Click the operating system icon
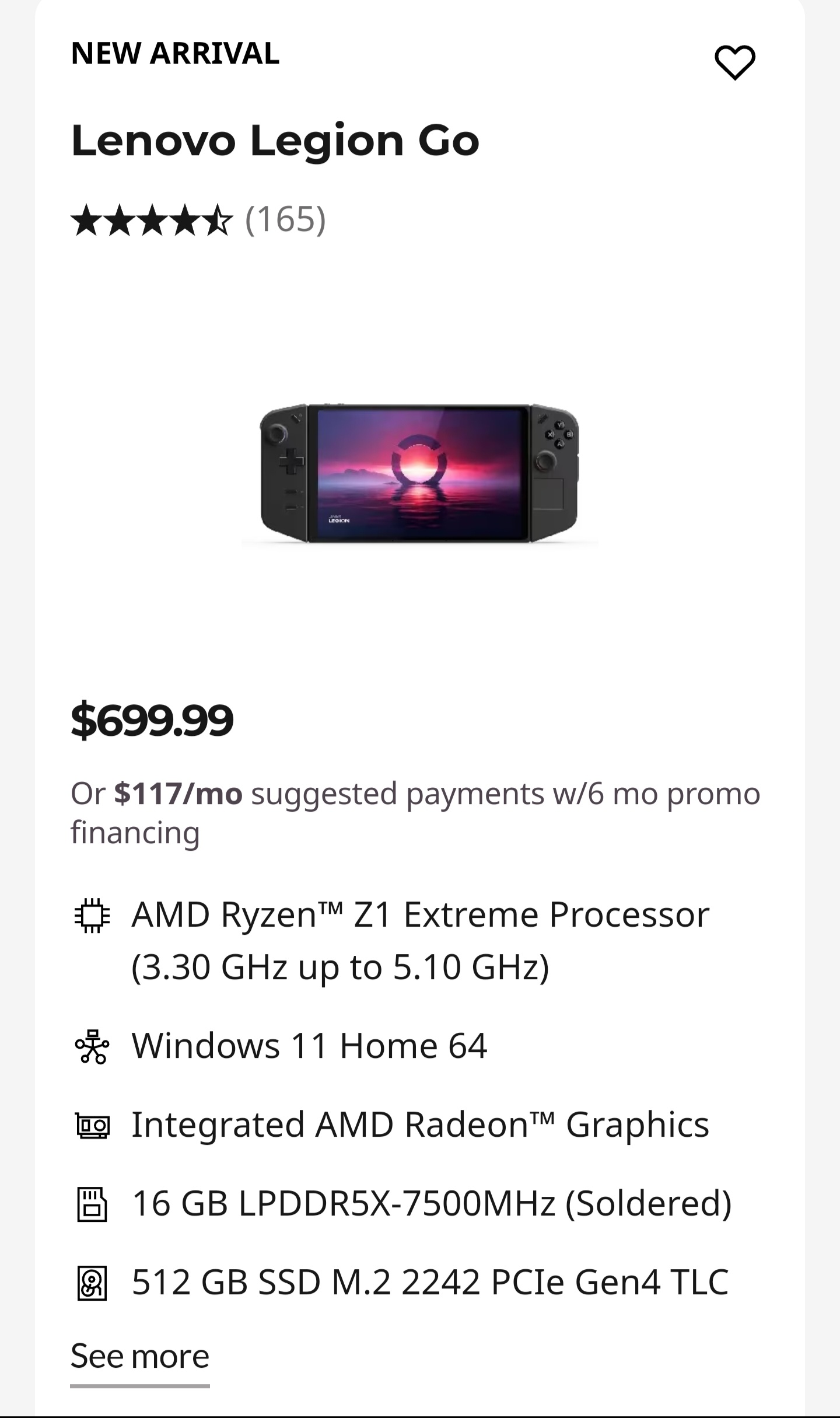The width and height of the screenshot is (840, 1418). click(92, 1046)
